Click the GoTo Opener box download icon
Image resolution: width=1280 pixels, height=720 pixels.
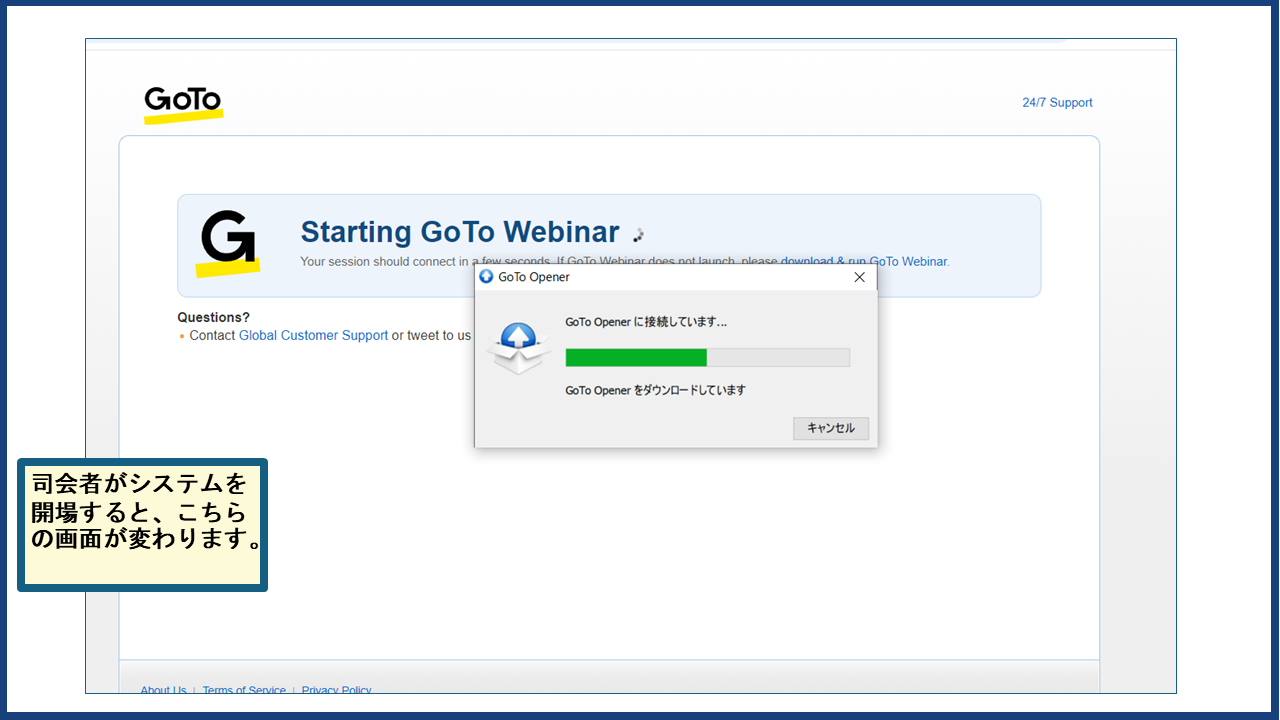tap(518, 348)
